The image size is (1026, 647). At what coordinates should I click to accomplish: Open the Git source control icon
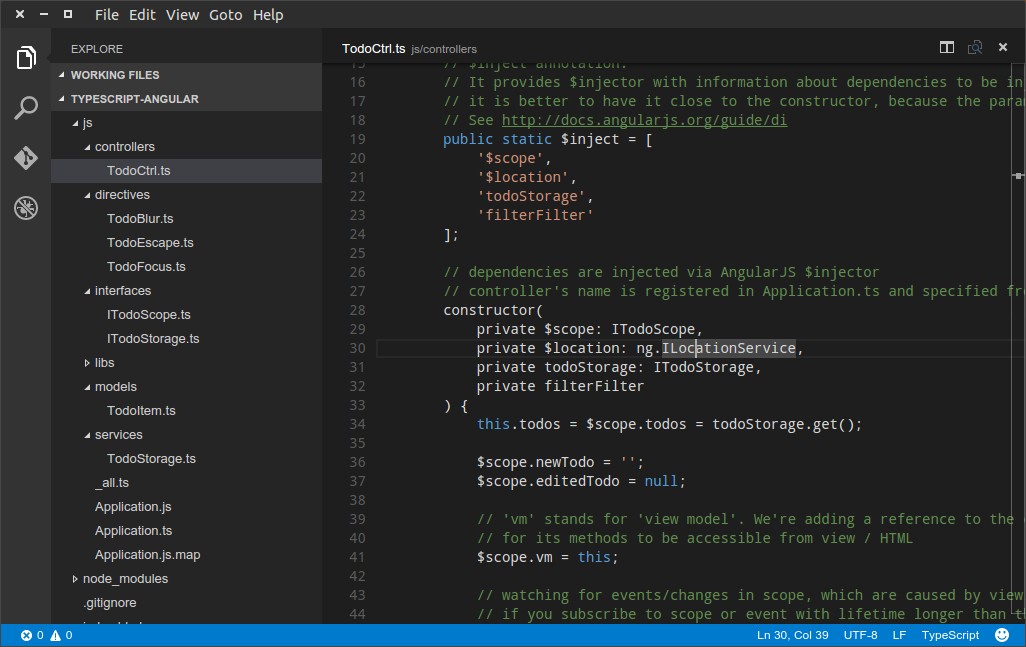tap(26, 158)
